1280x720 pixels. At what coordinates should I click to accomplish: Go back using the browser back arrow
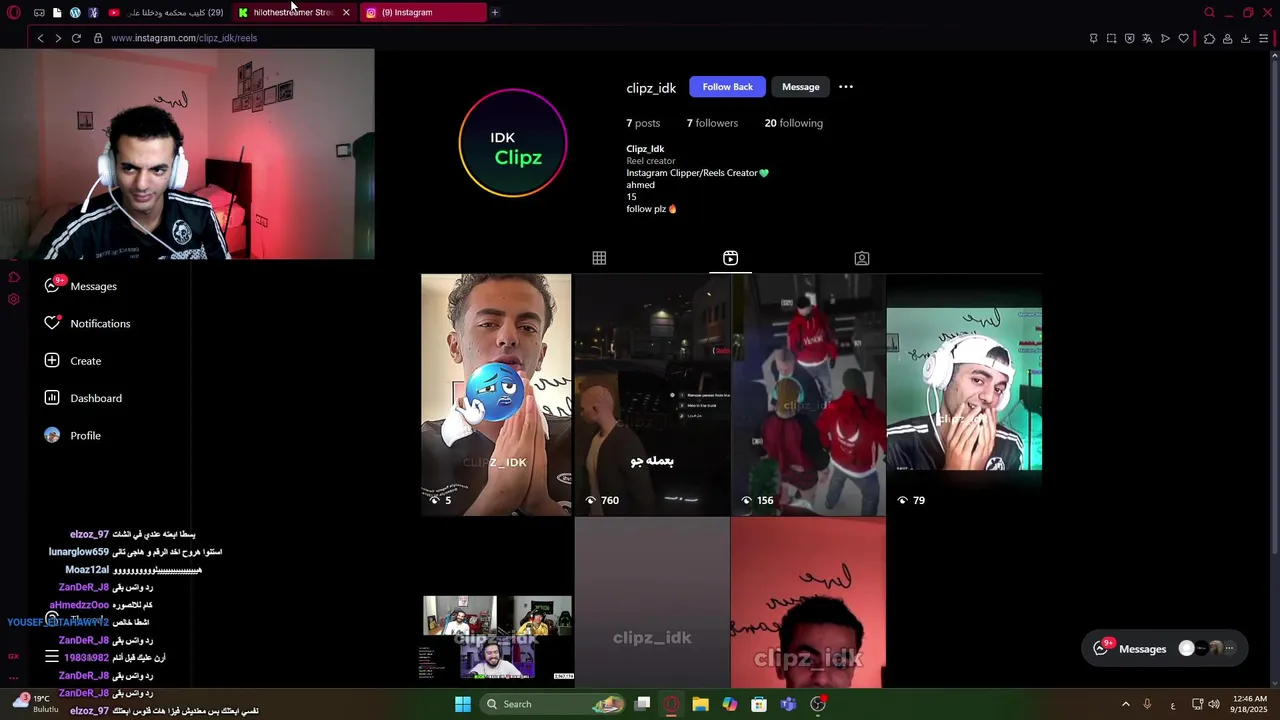coord(40,38)
